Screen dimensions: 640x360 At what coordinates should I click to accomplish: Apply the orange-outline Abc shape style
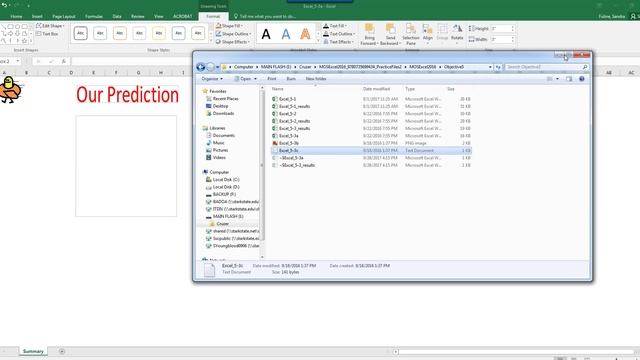(120, 33)
